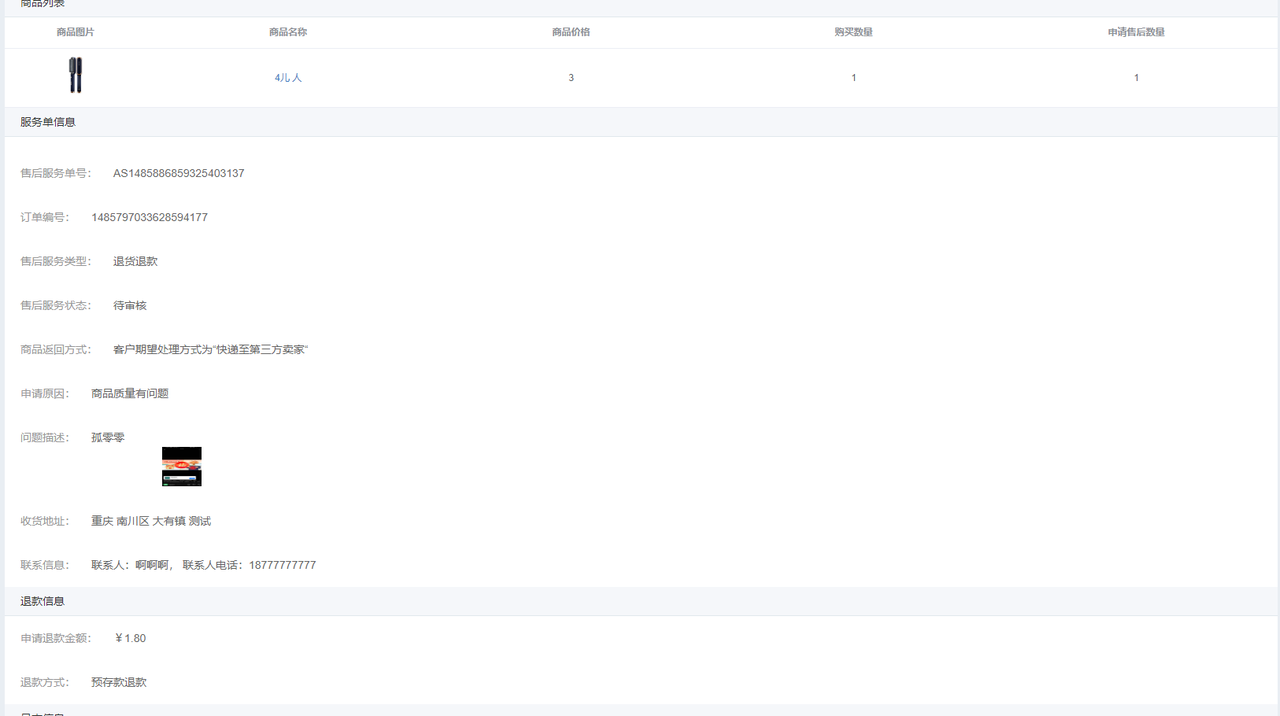Click the 商品返回方式 label

[x=56, y=350]
